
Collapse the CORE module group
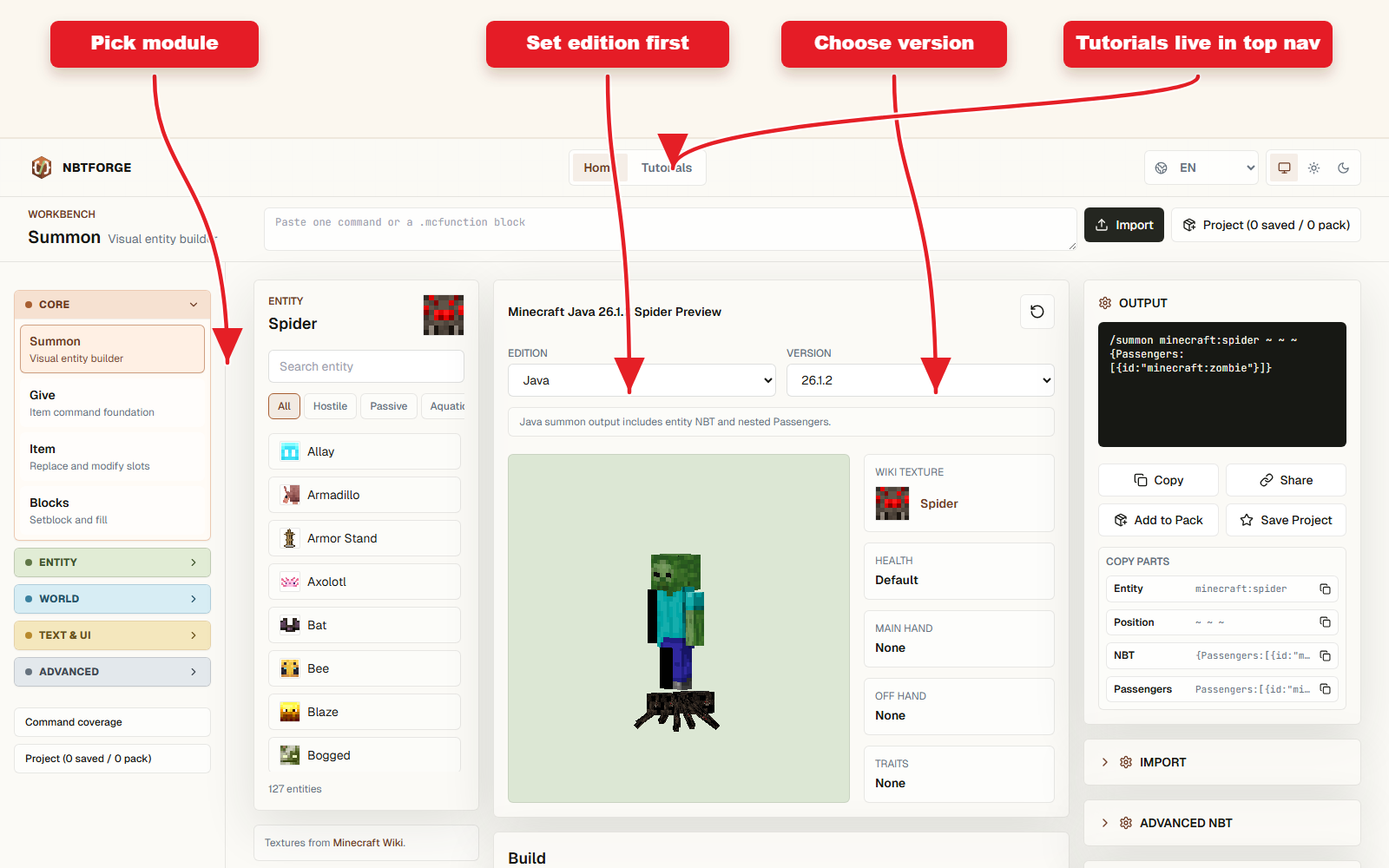click(112, 305)
